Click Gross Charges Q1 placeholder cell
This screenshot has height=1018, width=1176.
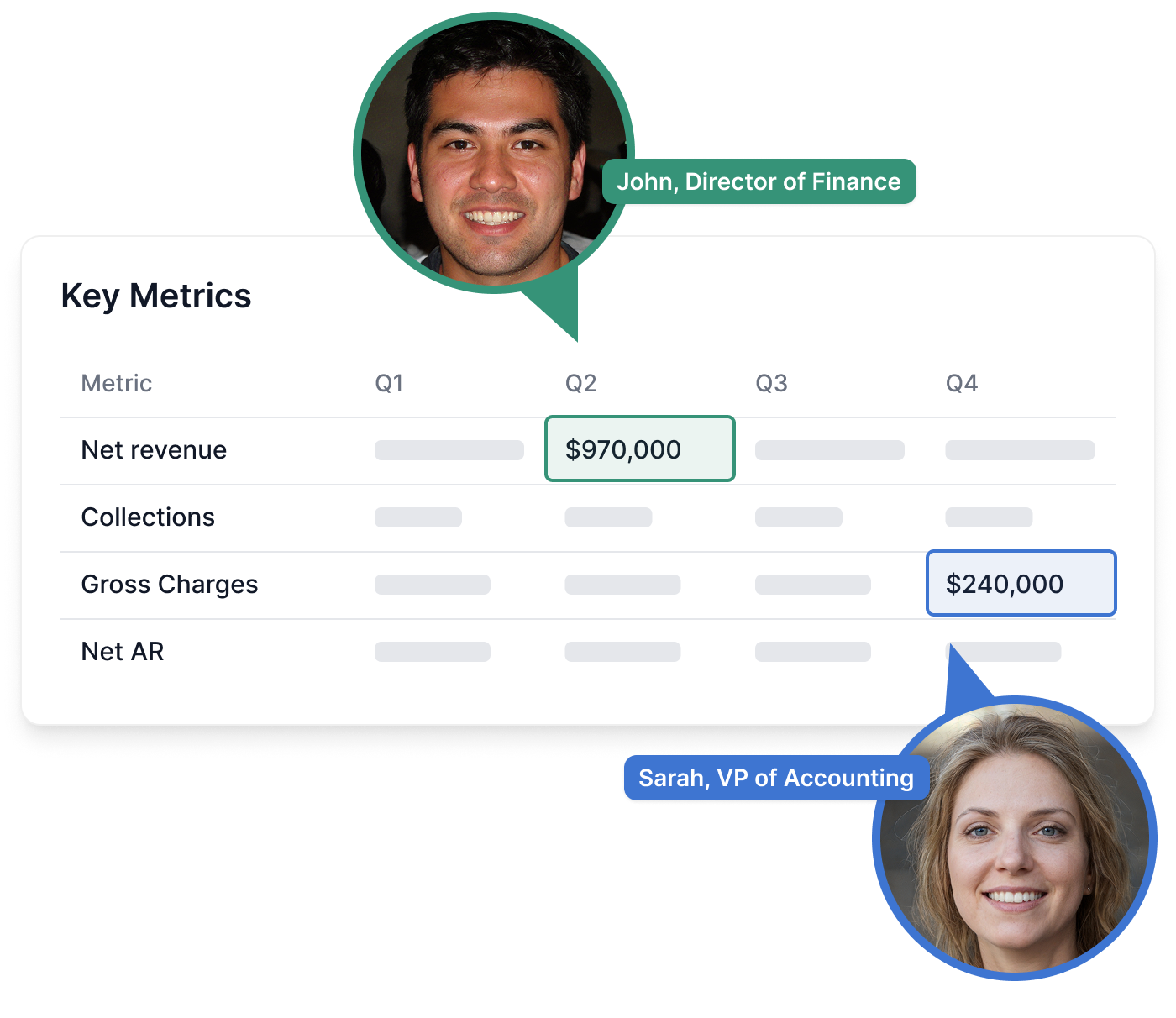433,585
